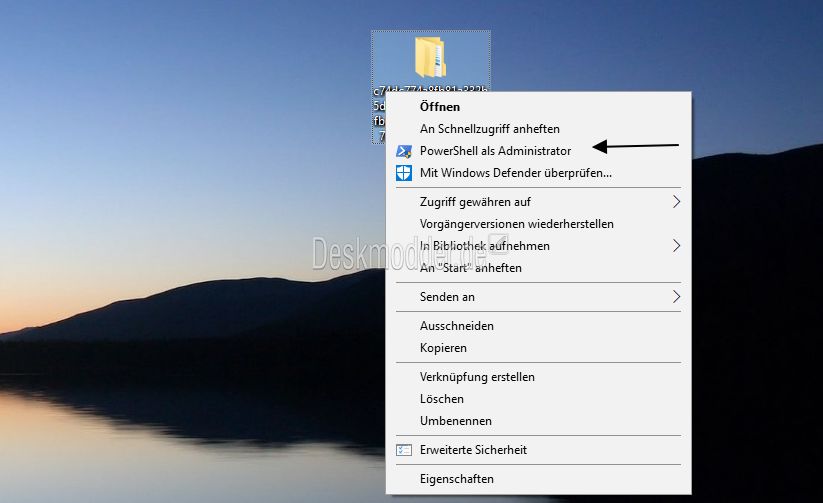Select Ausschneiden in the context menu
Screen dimensions: 823x503
point(539,326)
